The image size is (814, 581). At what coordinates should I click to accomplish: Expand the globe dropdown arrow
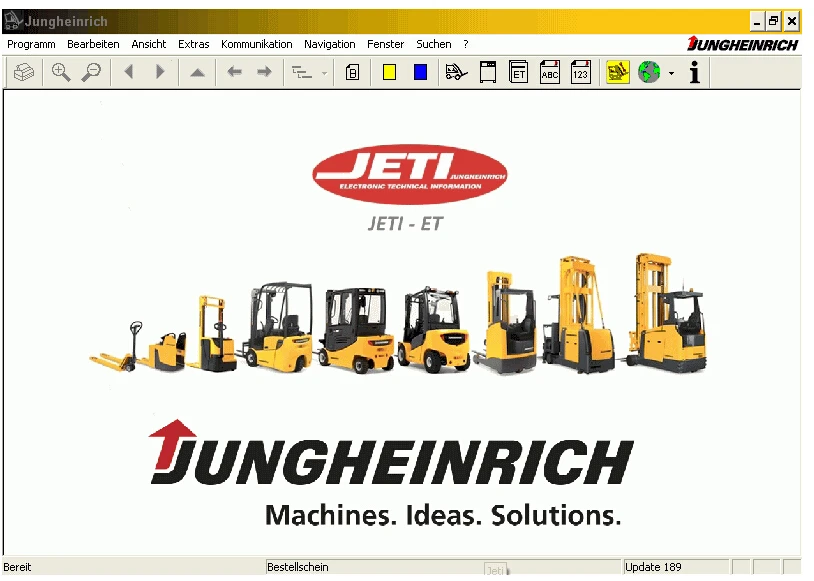[671, 73]
